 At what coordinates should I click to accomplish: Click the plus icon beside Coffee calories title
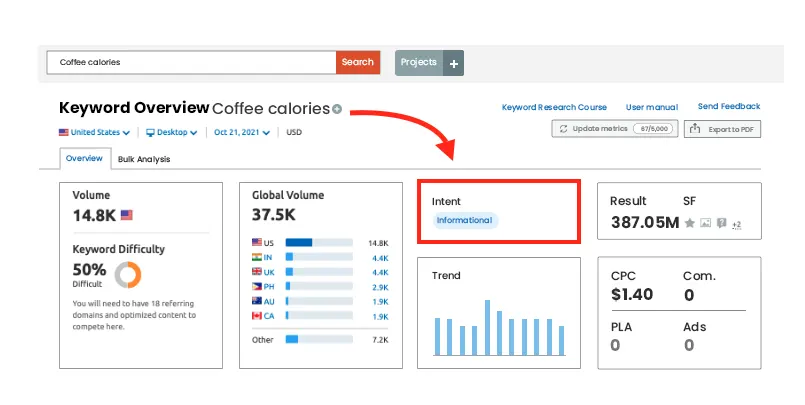pos(337,109)
